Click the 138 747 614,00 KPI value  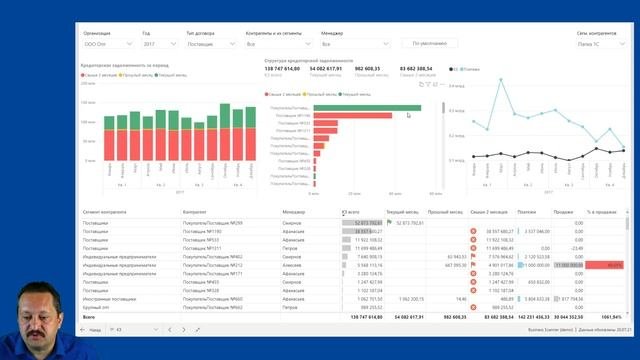click(282, 69)
